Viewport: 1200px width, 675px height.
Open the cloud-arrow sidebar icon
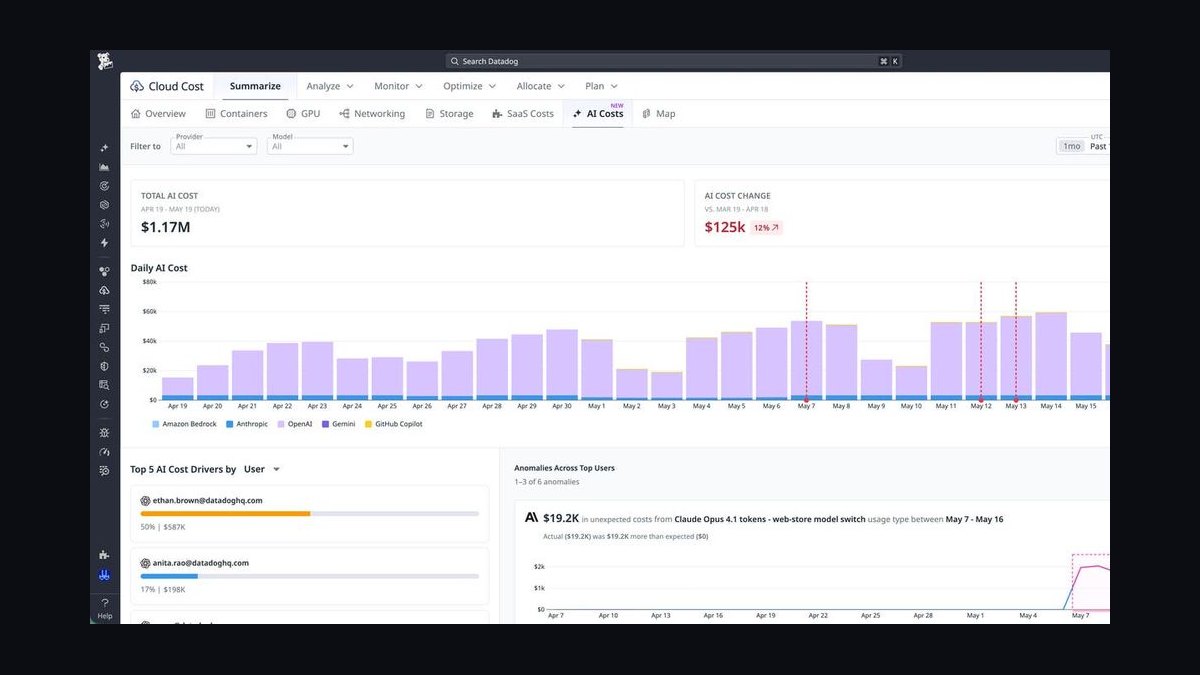105,290
